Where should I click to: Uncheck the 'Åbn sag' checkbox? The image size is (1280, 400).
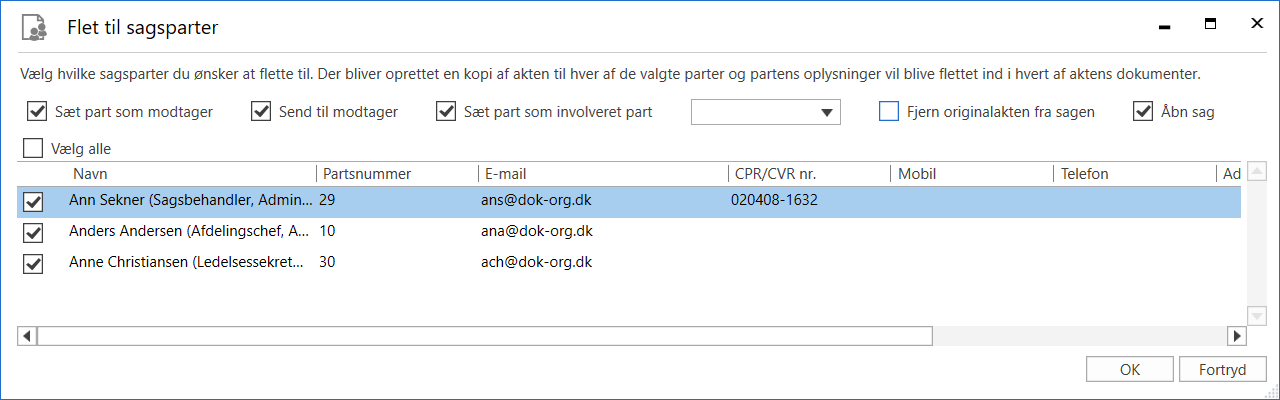pos(1144,111)
